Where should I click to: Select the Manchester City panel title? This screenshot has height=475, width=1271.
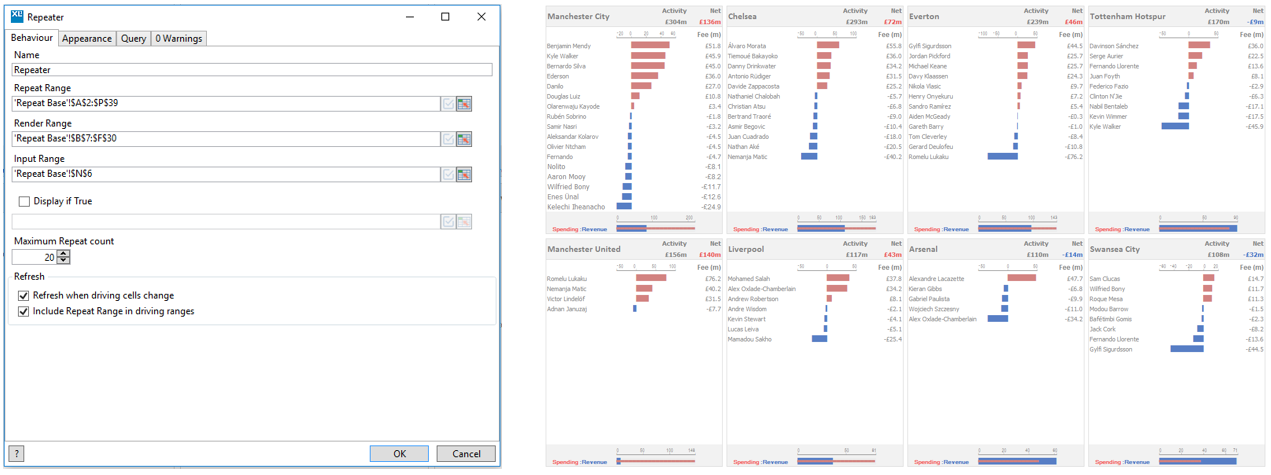578,17
